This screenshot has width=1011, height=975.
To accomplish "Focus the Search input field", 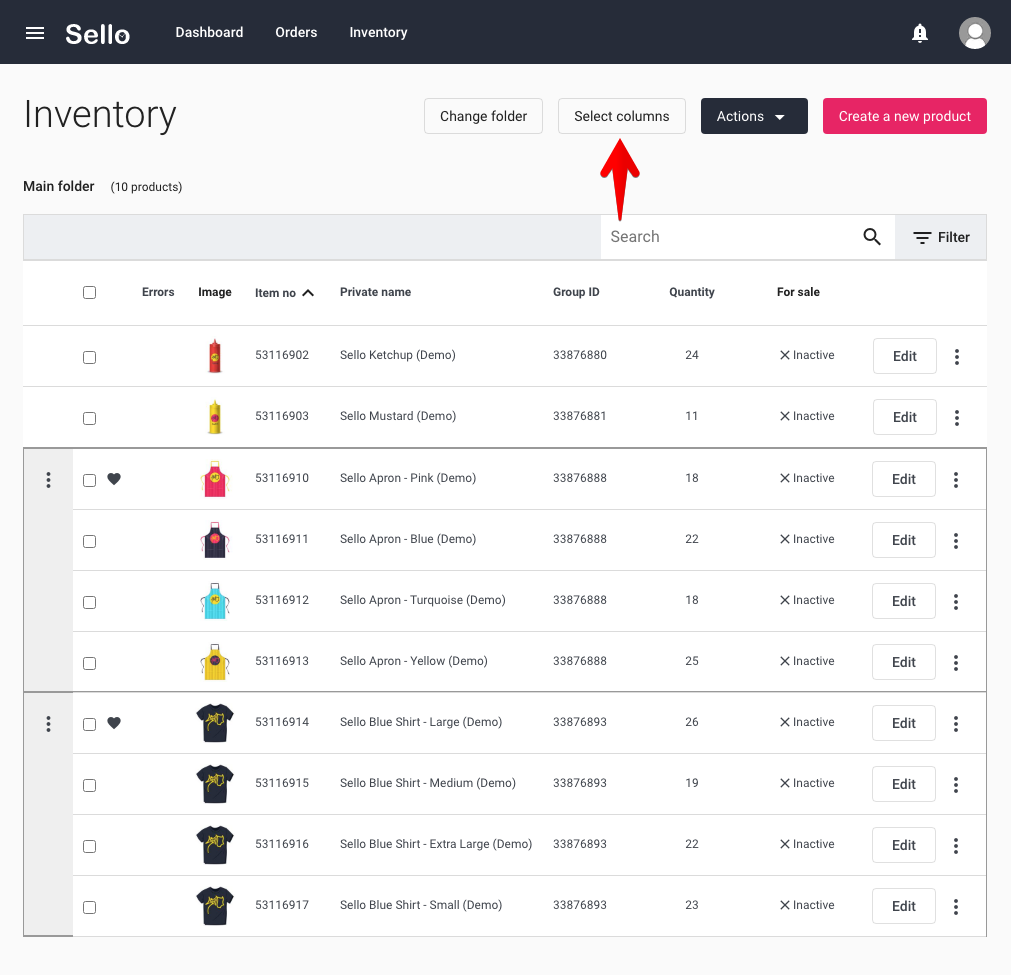I will click(732, 237).
